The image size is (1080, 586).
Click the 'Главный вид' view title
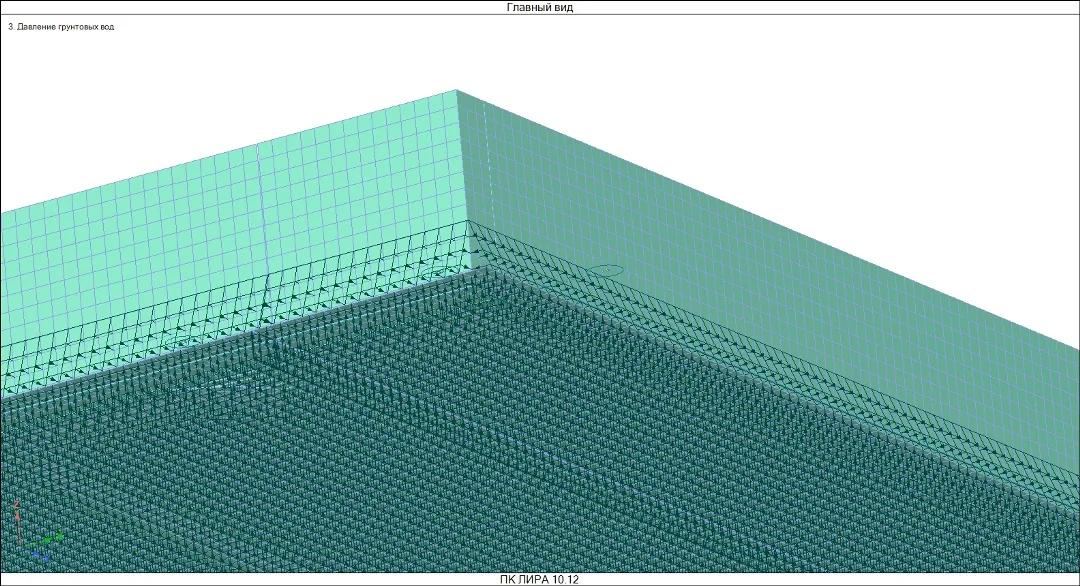[539, 8]
